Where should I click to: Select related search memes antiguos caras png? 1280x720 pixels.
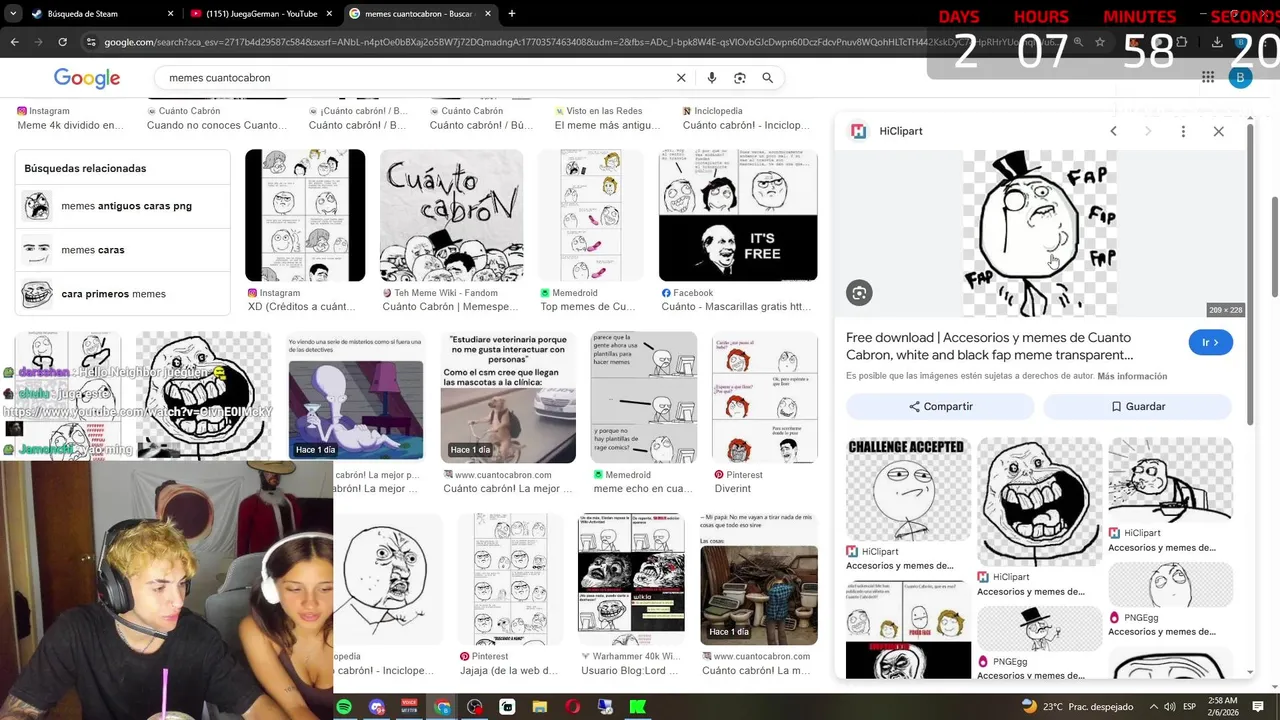[123, 206]
